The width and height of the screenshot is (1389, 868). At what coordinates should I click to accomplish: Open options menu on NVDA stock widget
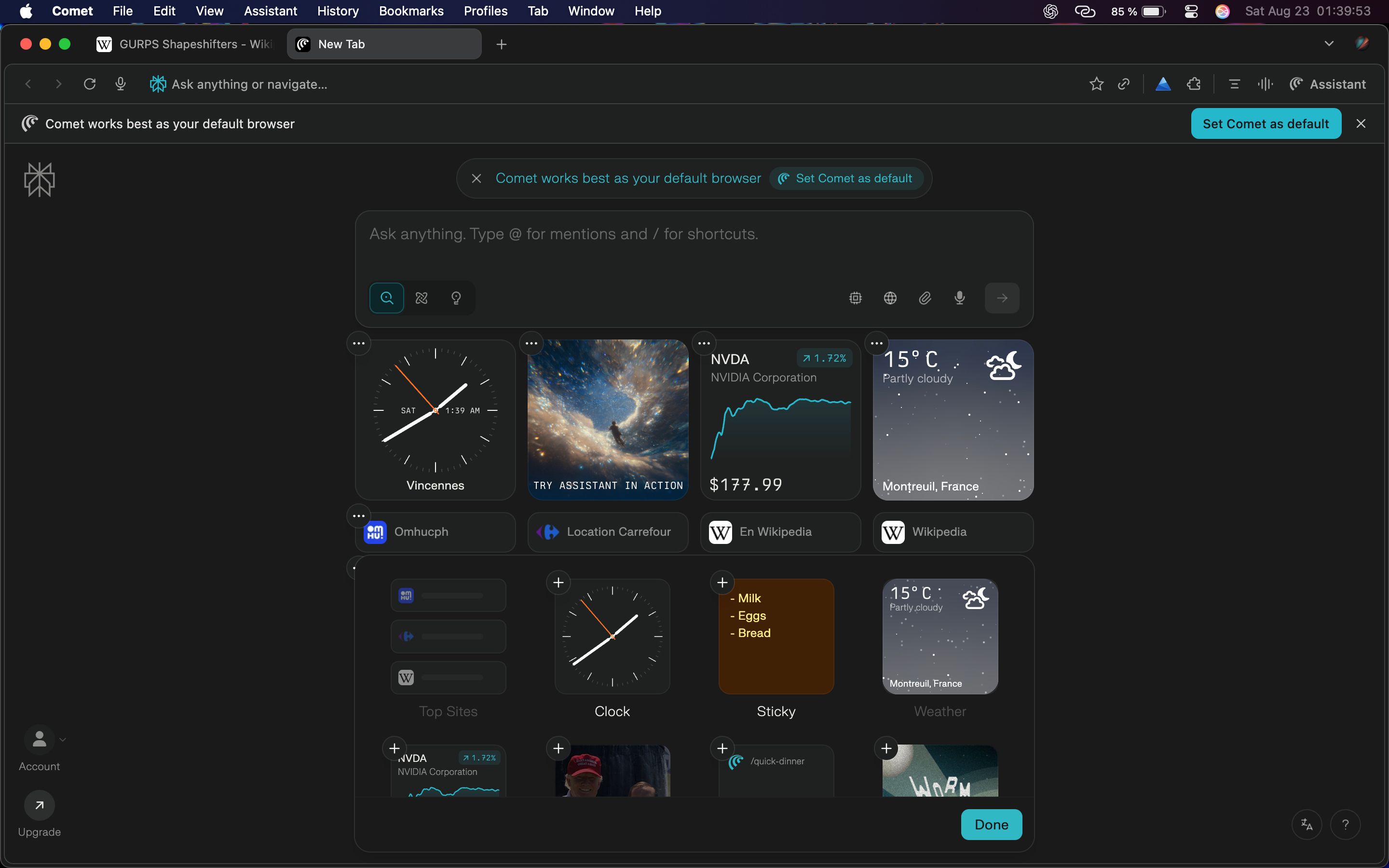[x=704, y=343]
